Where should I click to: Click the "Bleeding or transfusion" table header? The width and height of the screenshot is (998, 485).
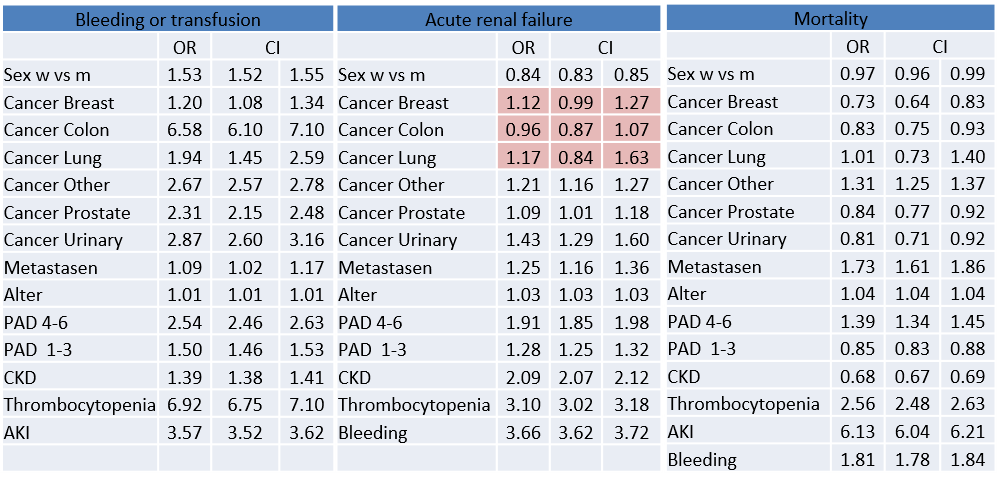tap(168, 19)
